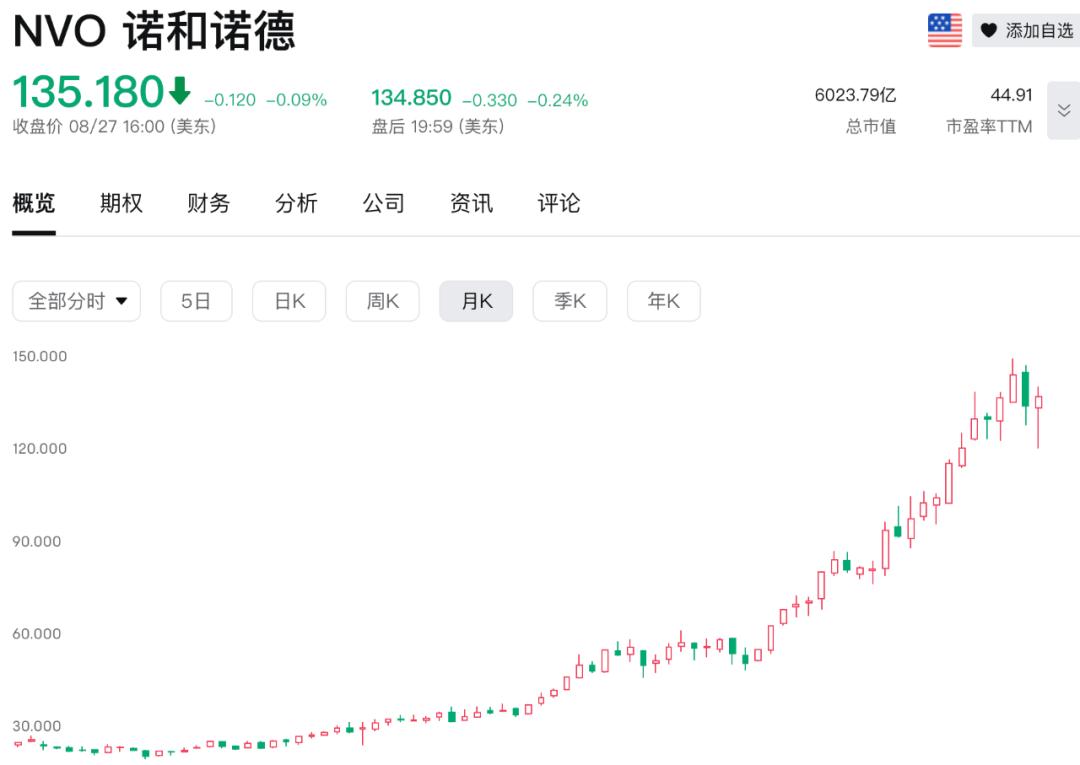The image size is (1080, 765).
Task: Click the after-hours price 134.850
Action: (x=411, y=98)
